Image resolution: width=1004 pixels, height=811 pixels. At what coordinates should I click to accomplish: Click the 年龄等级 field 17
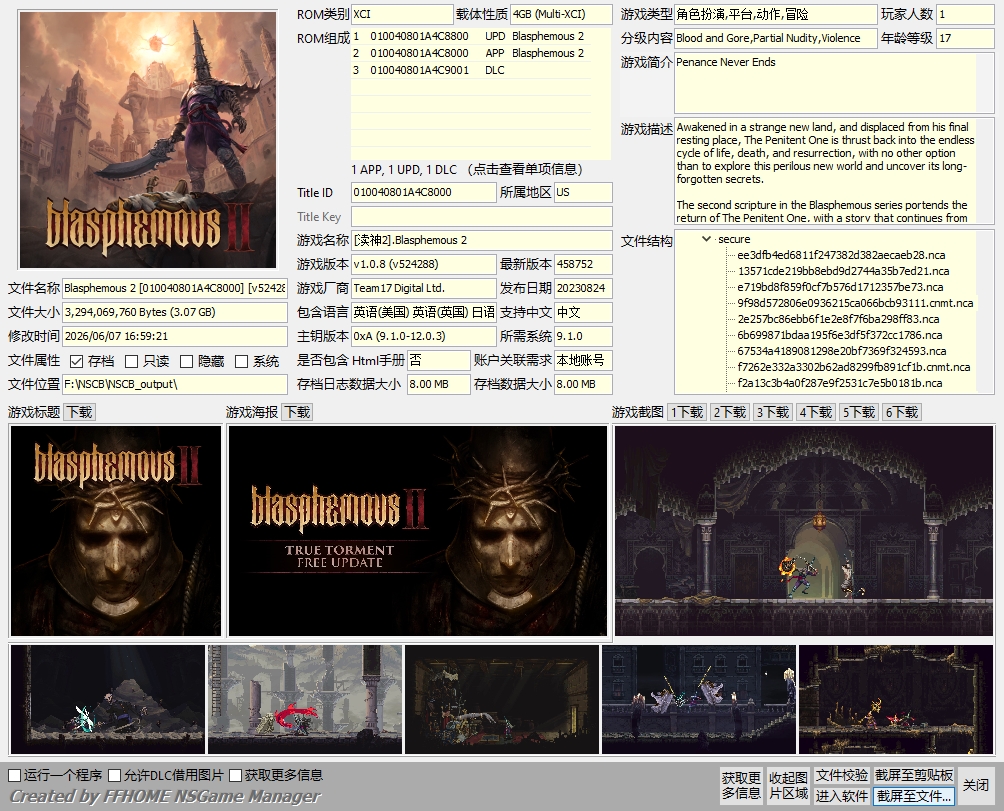pos(965,38)
